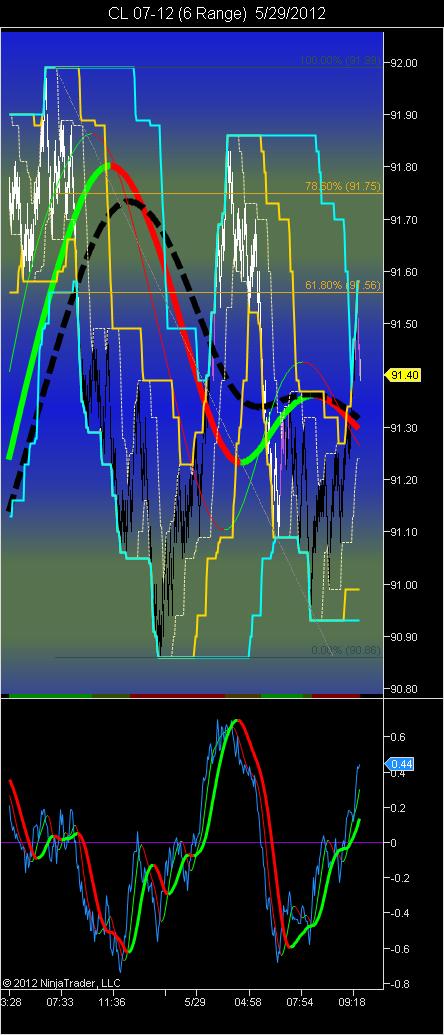Viewport: 444px width, 1035px height.
Task: Click the 90.90 price axis label
Action: click(x=403, y=637)
